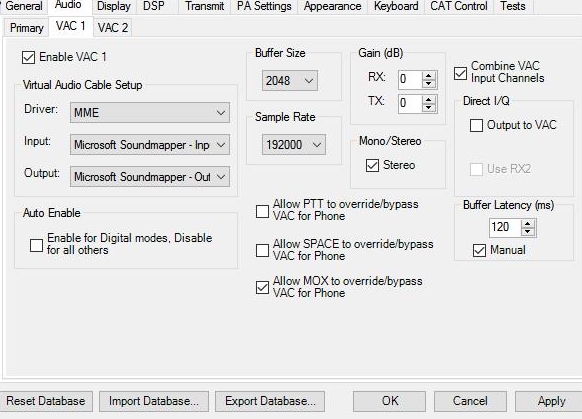Open the Driver dropdown showing MME
Image resolution: width=582 pixels, height=419 pixels.
click(150, 112)
